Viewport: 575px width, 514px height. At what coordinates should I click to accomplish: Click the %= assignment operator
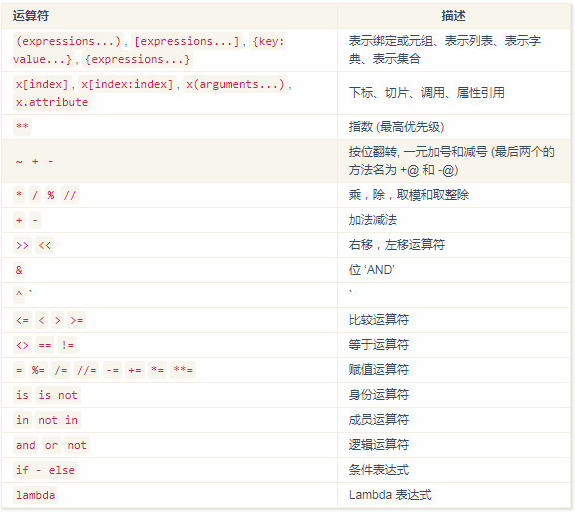click(x=38, y=370)
